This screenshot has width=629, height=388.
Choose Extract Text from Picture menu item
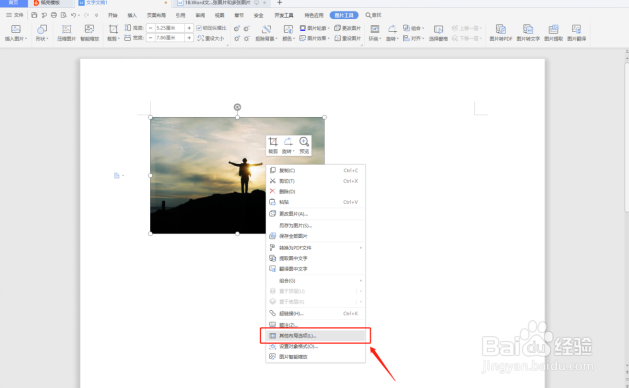pos(316,258)
